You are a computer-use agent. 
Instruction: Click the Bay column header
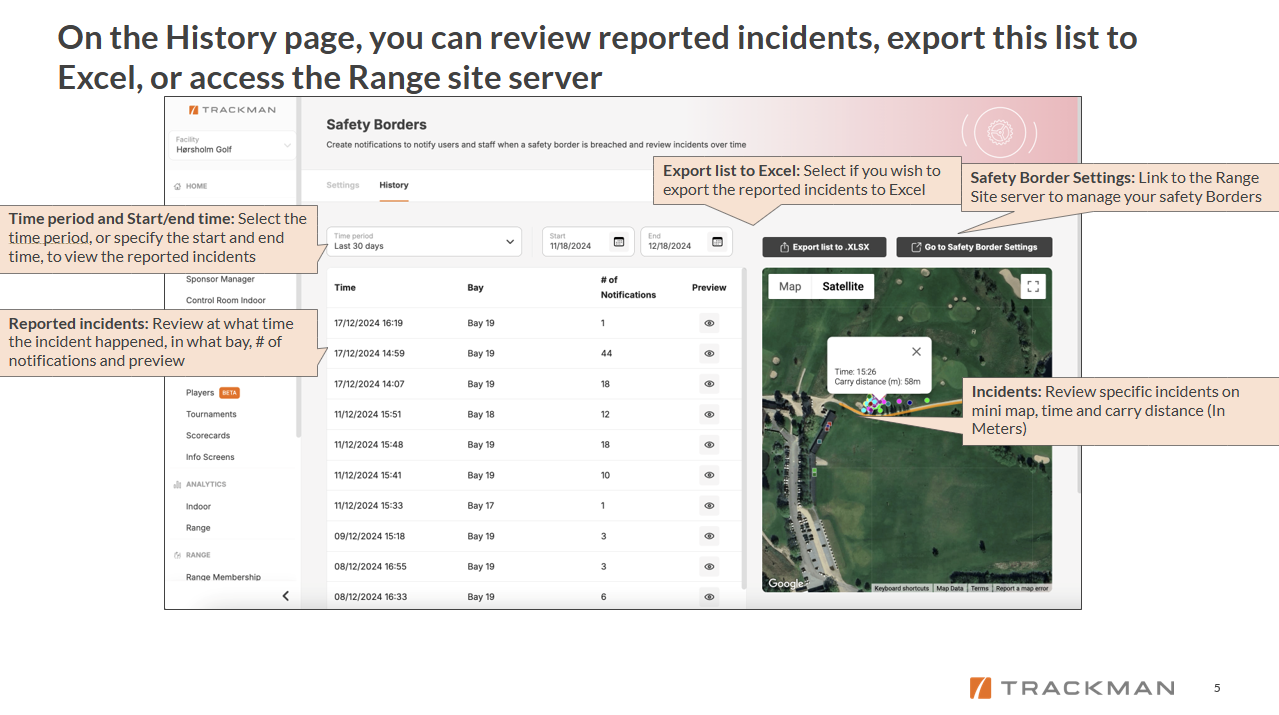tap(475, 287)
